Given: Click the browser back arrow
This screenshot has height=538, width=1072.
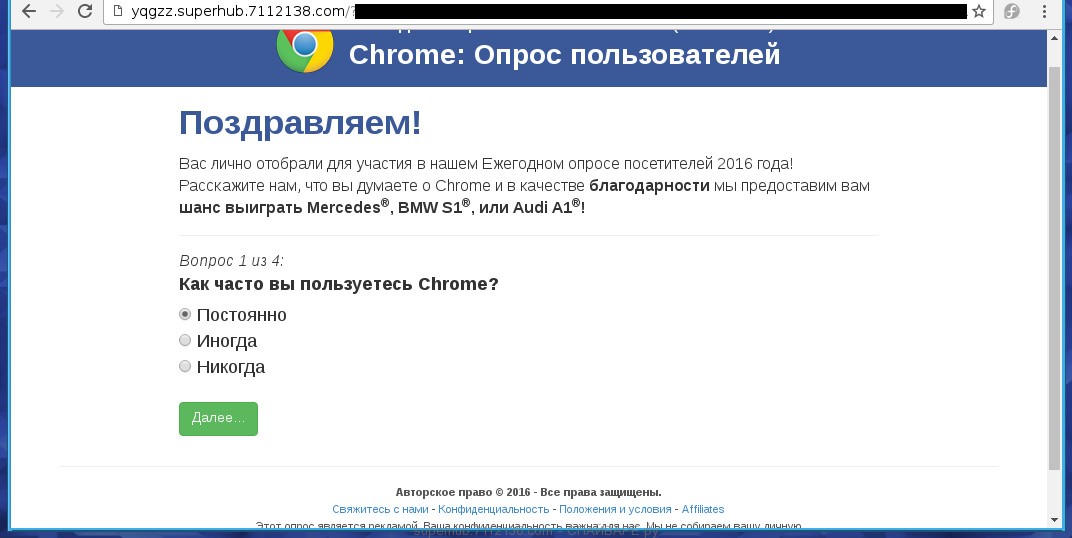Looking at the screenshot, I should click(x=29, y=12).
